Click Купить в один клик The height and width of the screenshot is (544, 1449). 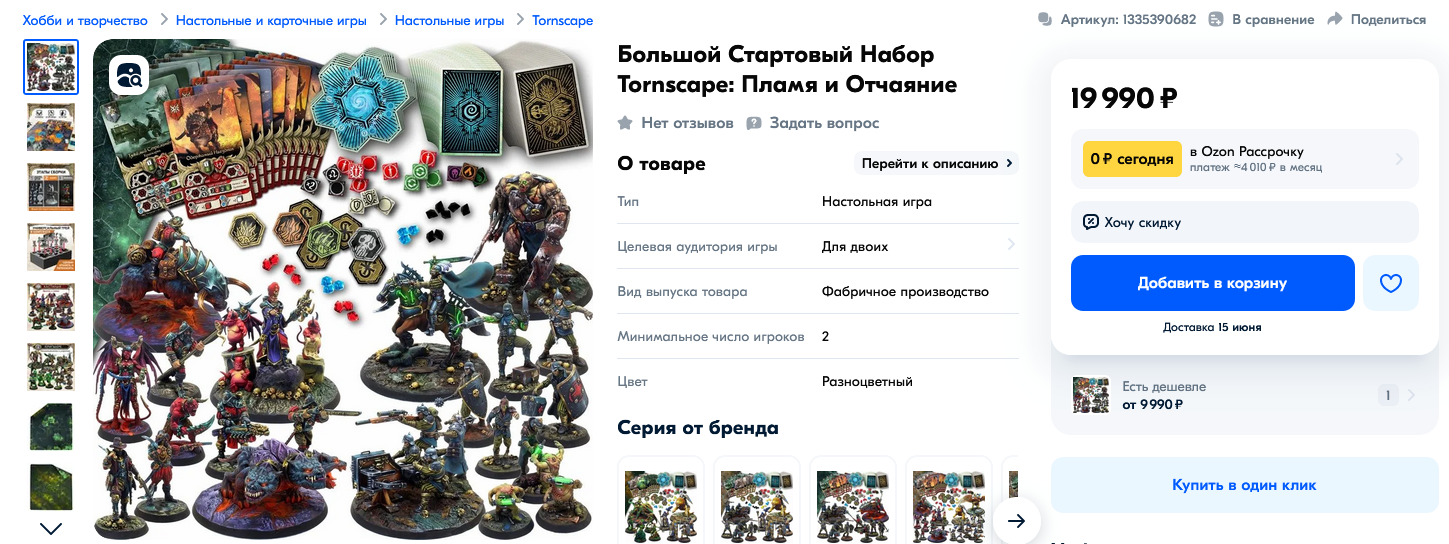[x=1244, y=485]
